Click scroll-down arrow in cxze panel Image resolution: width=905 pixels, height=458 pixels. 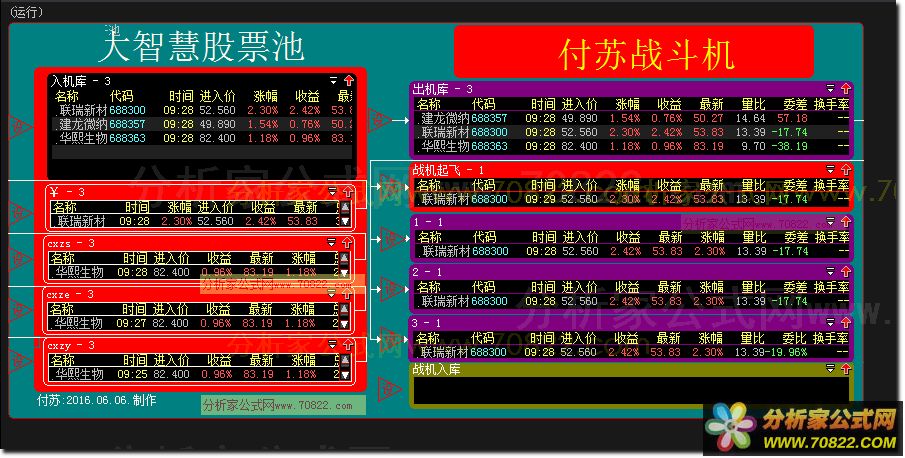(x=345, y=324)
